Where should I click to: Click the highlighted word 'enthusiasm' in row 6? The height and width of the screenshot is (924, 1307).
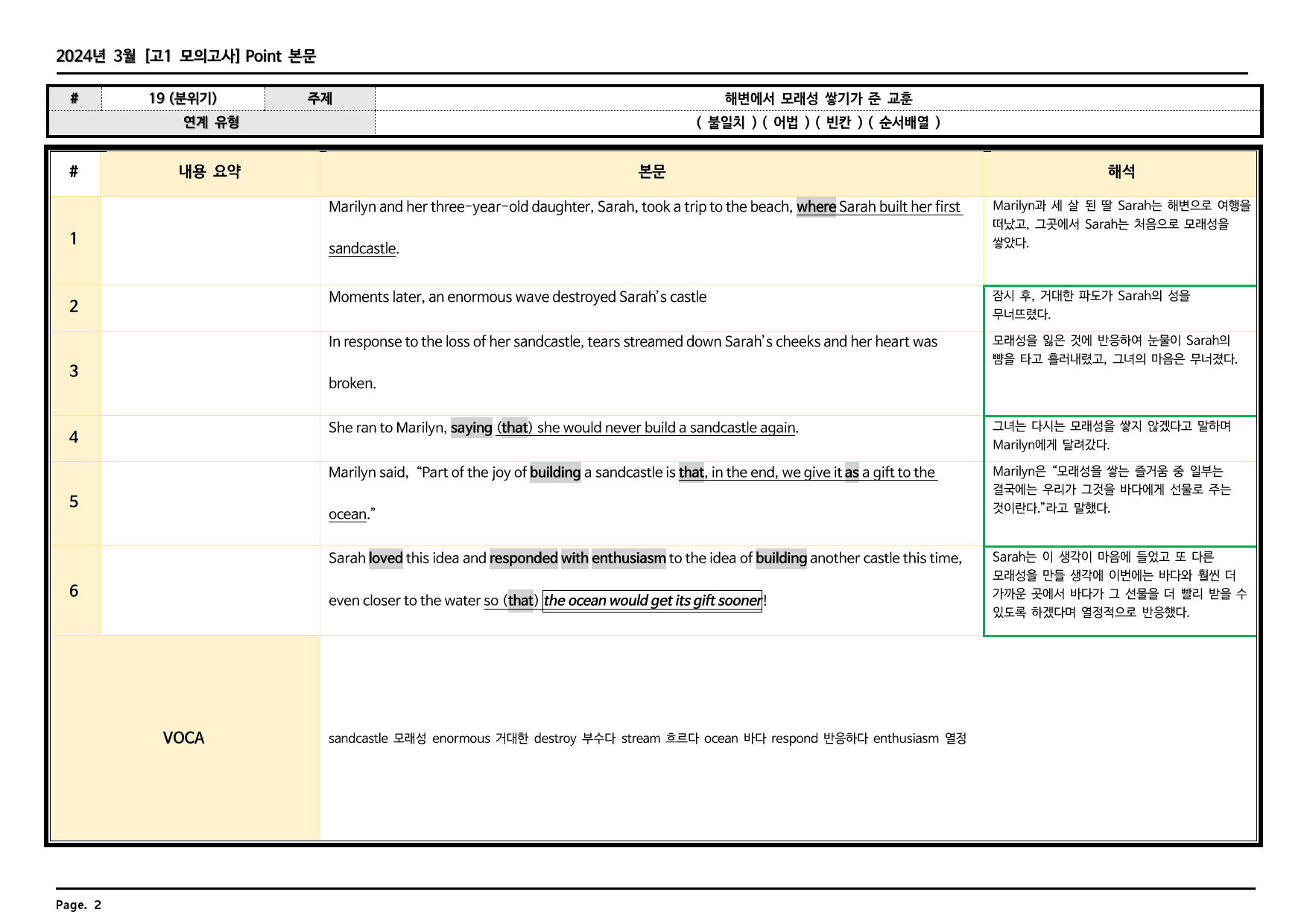[628, 558]
